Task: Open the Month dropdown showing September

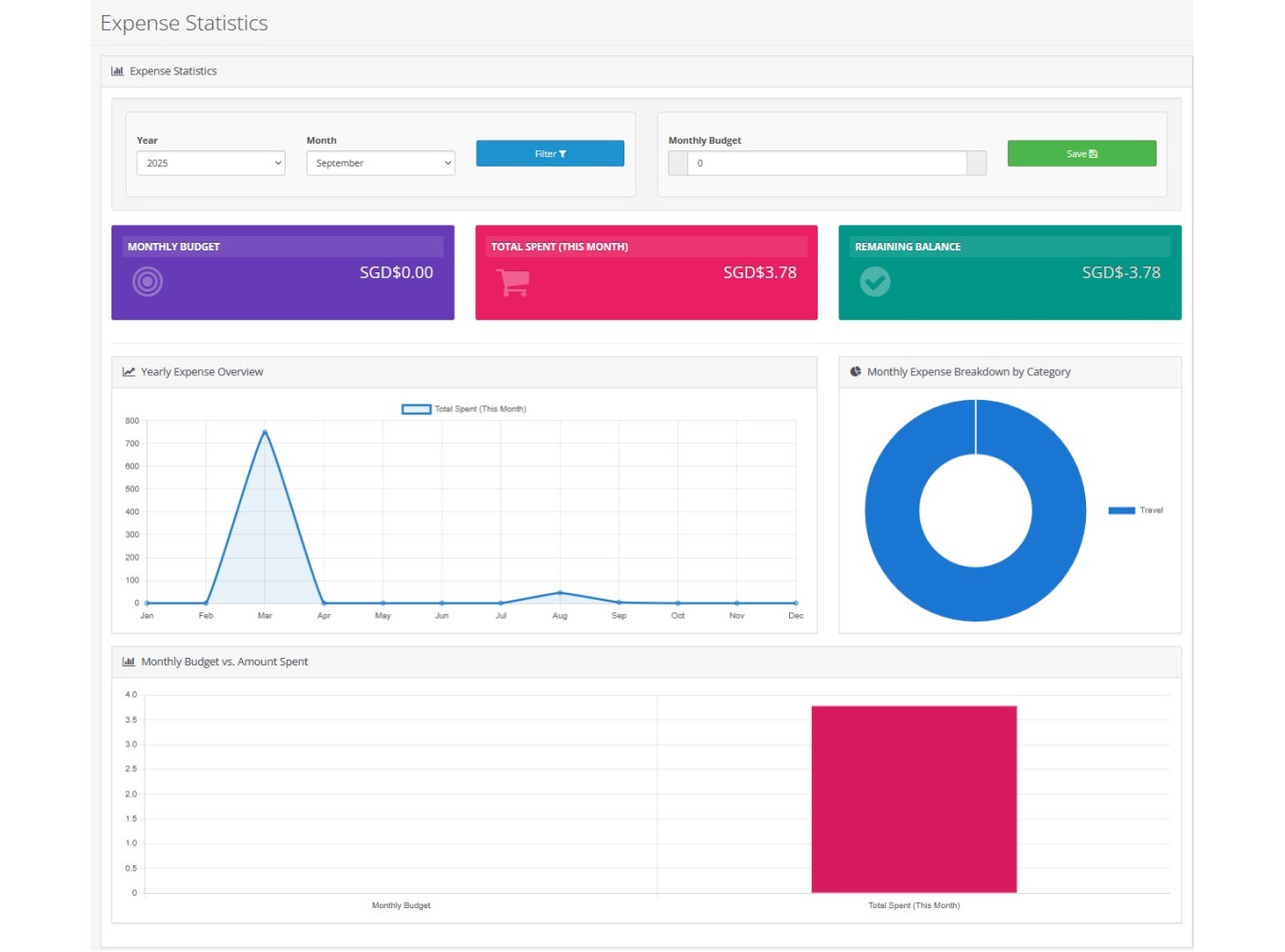Action: pyautogui.click(x=380, y=164)
